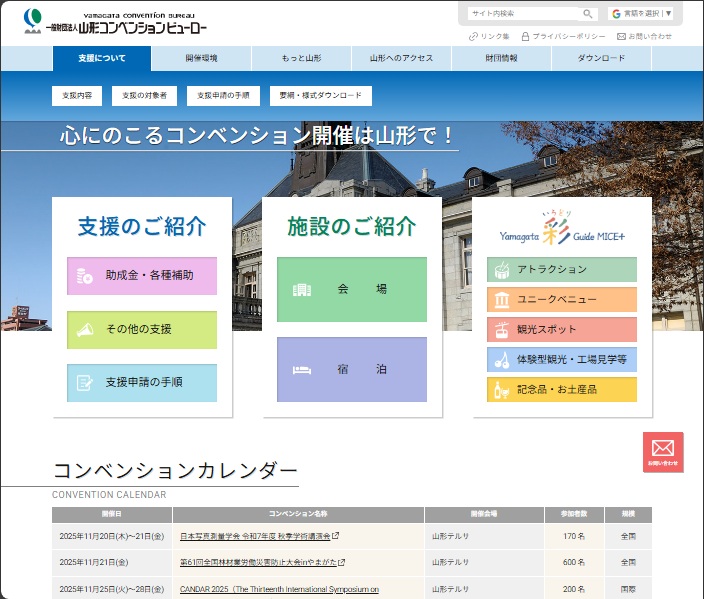Select the 支援について navigation tab
This screenshot has width=704, height=599.
click(x=102, y=58)
